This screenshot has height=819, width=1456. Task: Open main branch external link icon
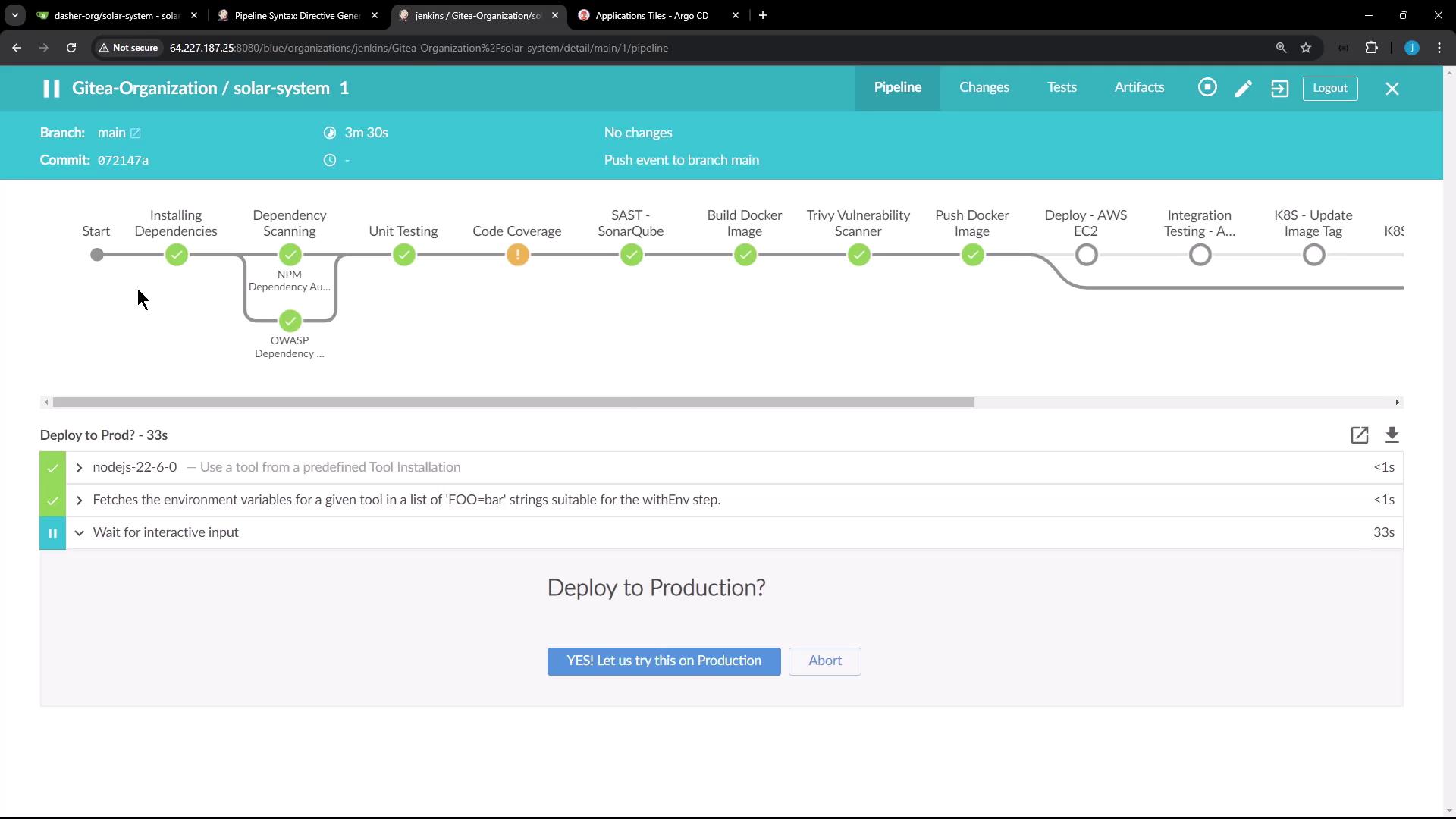pyautogui.click(x=136, y=133)
